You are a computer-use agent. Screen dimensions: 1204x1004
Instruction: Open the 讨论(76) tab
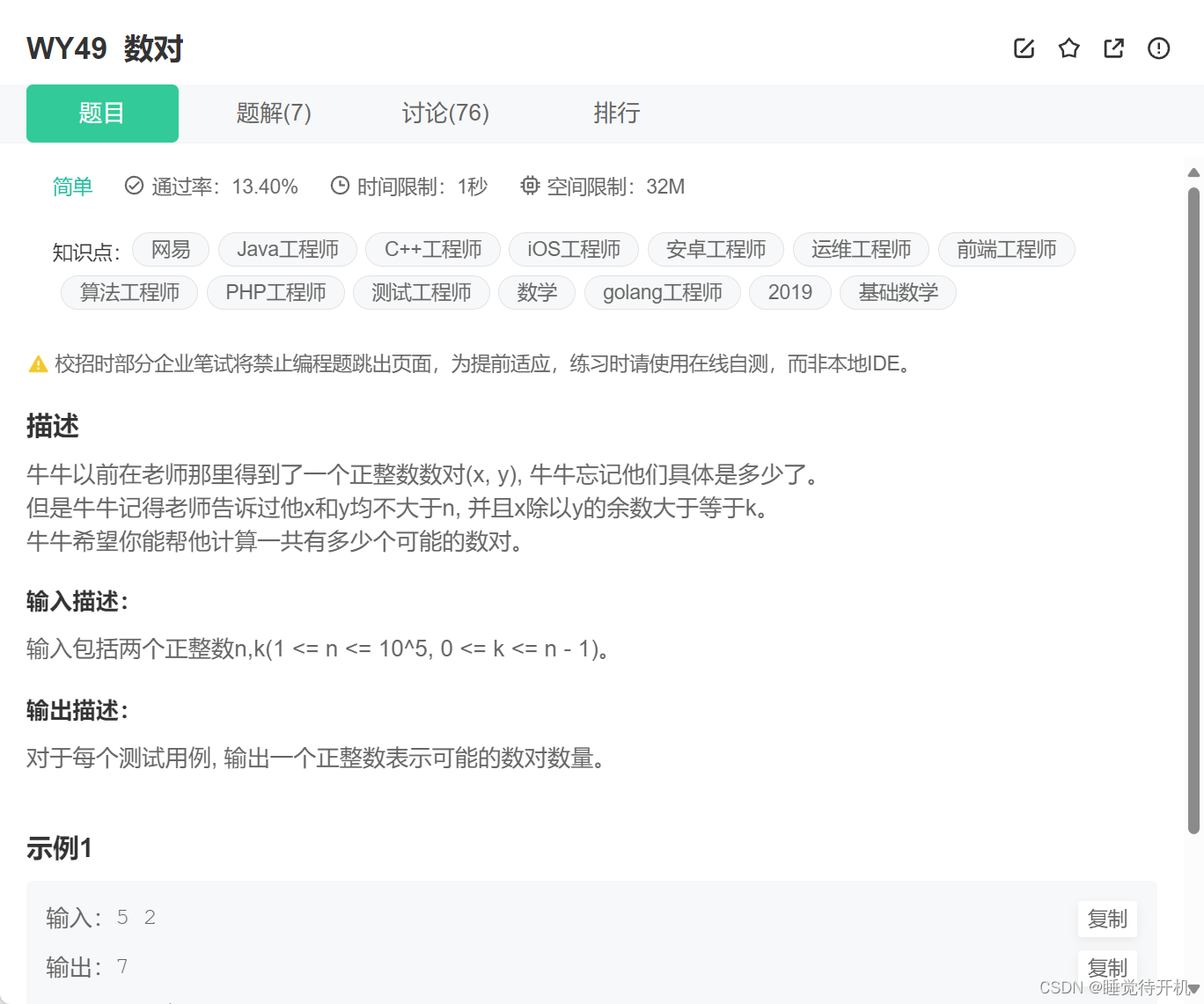click(445, 114)
